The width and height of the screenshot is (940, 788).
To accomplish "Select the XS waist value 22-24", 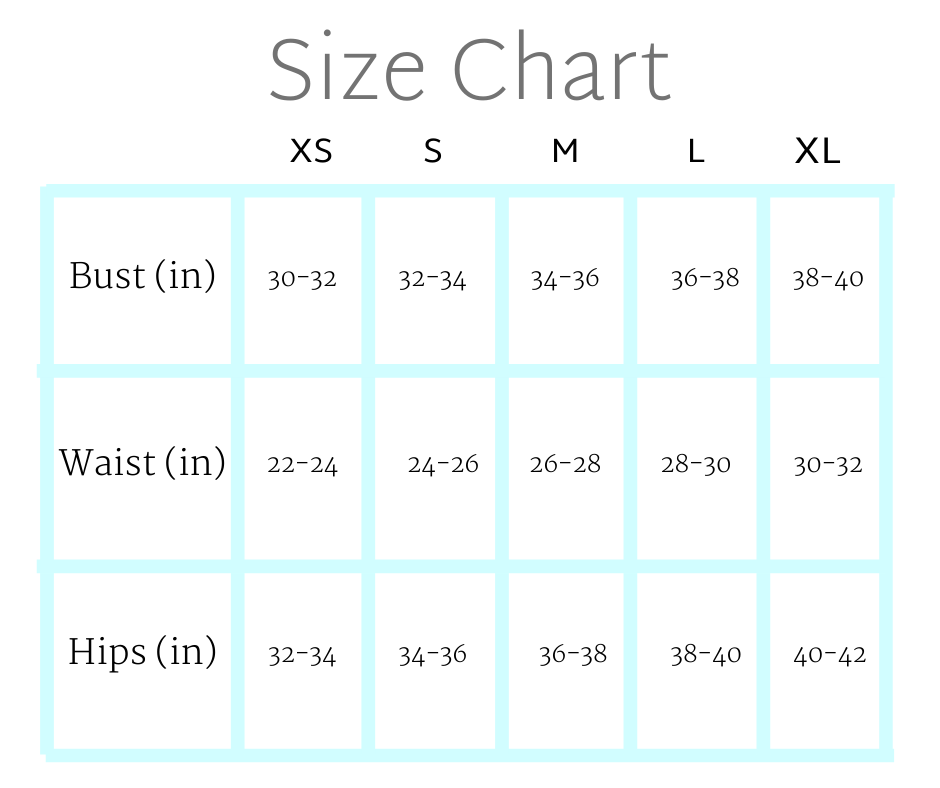I will click(302, 465).
